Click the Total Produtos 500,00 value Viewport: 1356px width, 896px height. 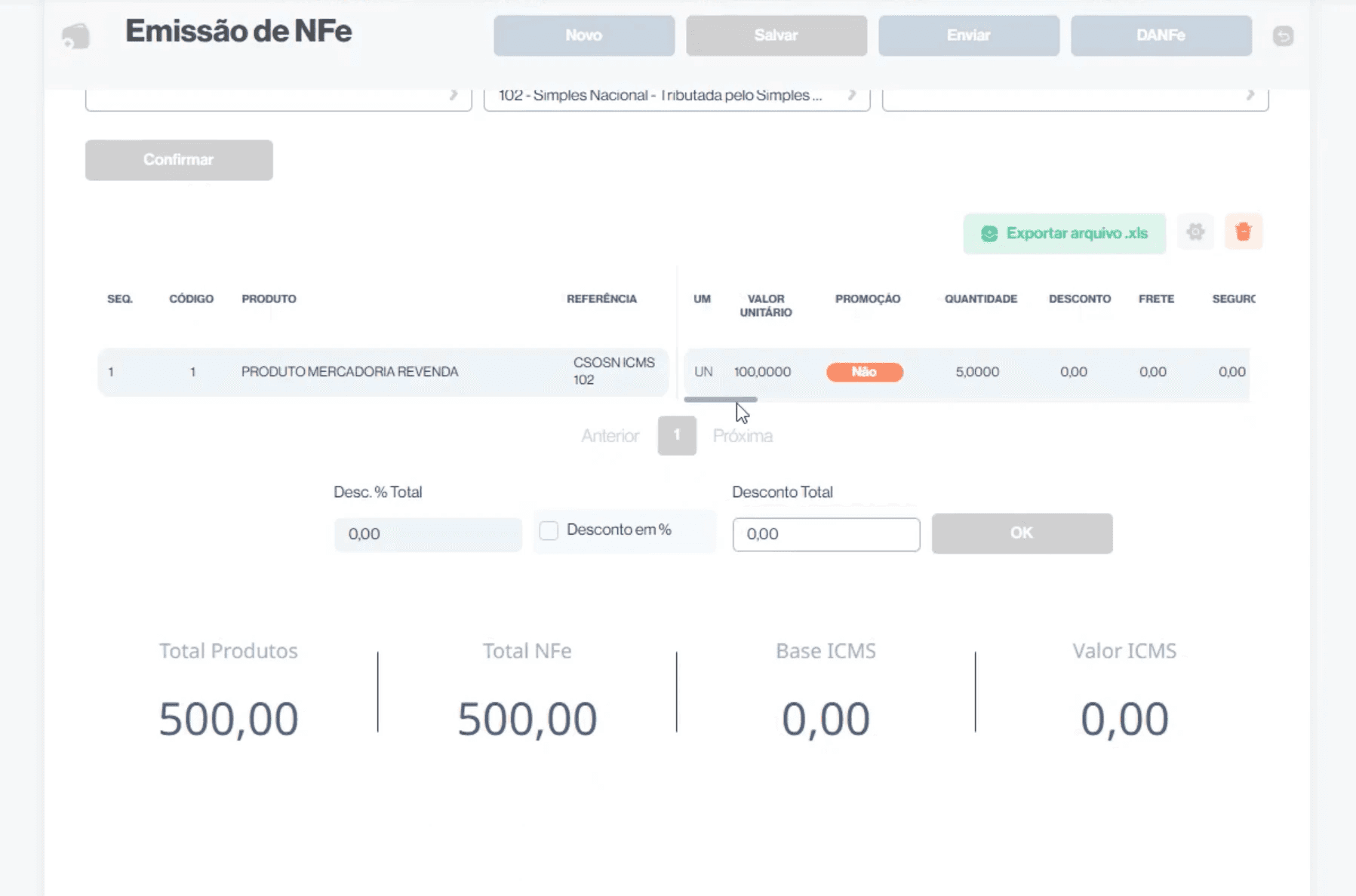tap(229, 719)
